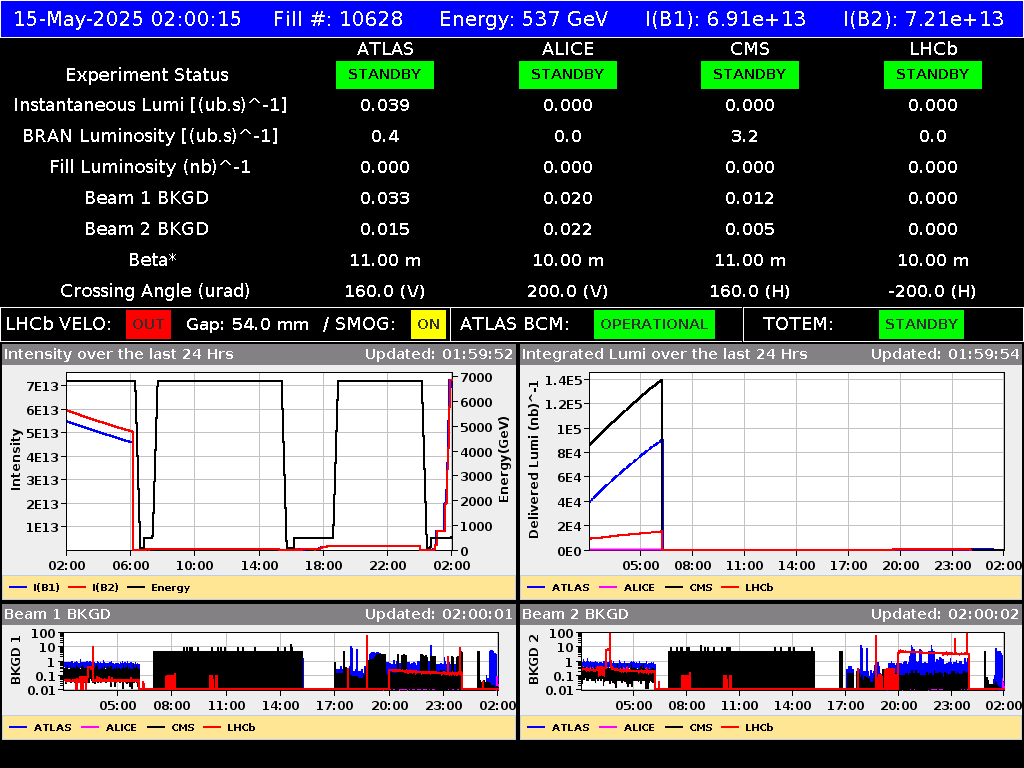Screen dimensions: 1024x768
Task: Select the 'I(B1): 6.91e+13' header value
Action: (726, 18)
